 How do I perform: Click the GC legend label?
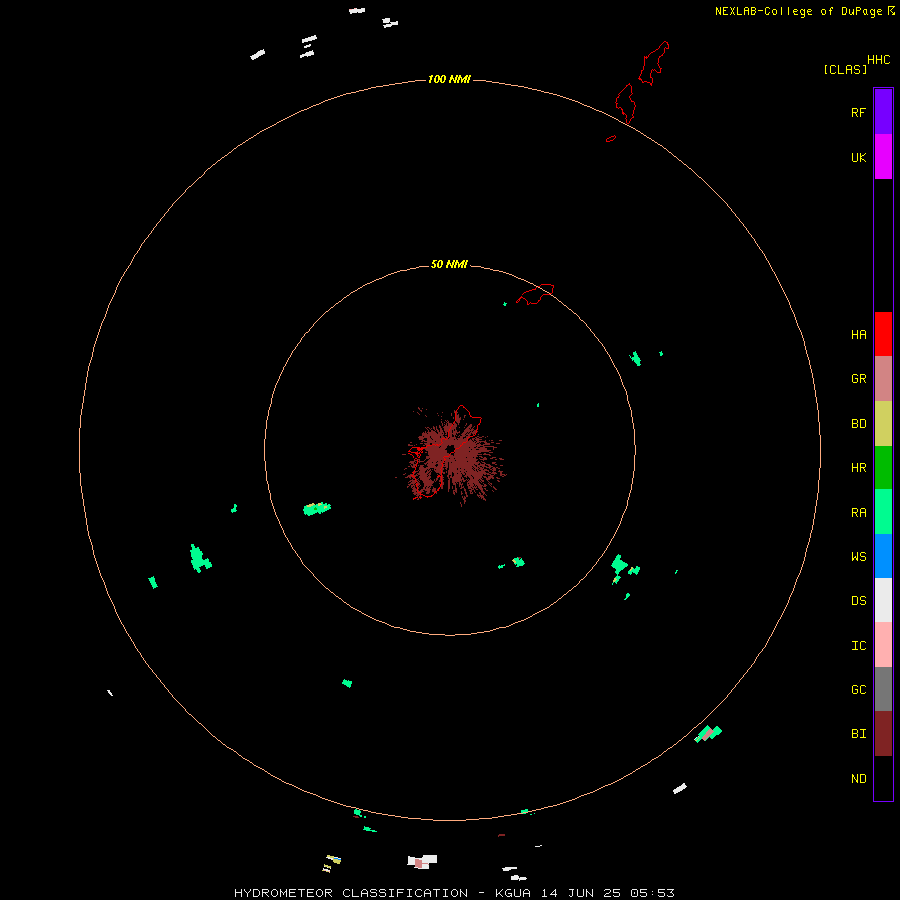(x=858, y=690)
